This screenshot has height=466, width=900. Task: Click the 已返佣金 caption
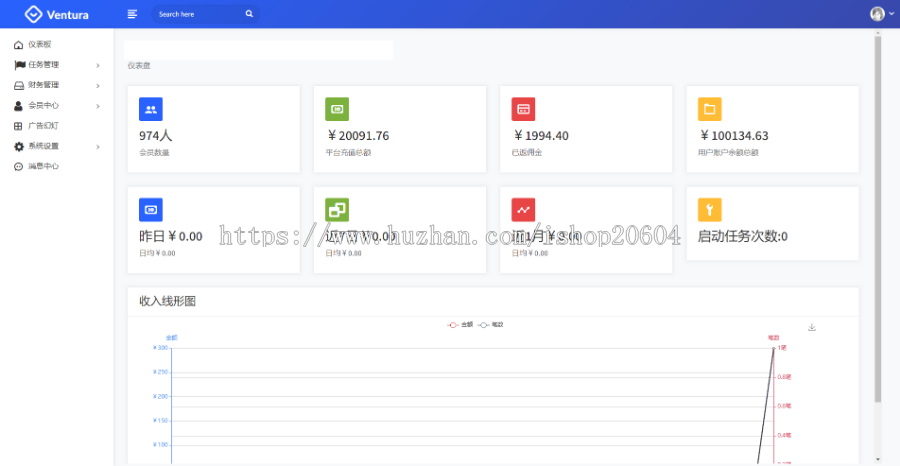(x=527, y=153)
